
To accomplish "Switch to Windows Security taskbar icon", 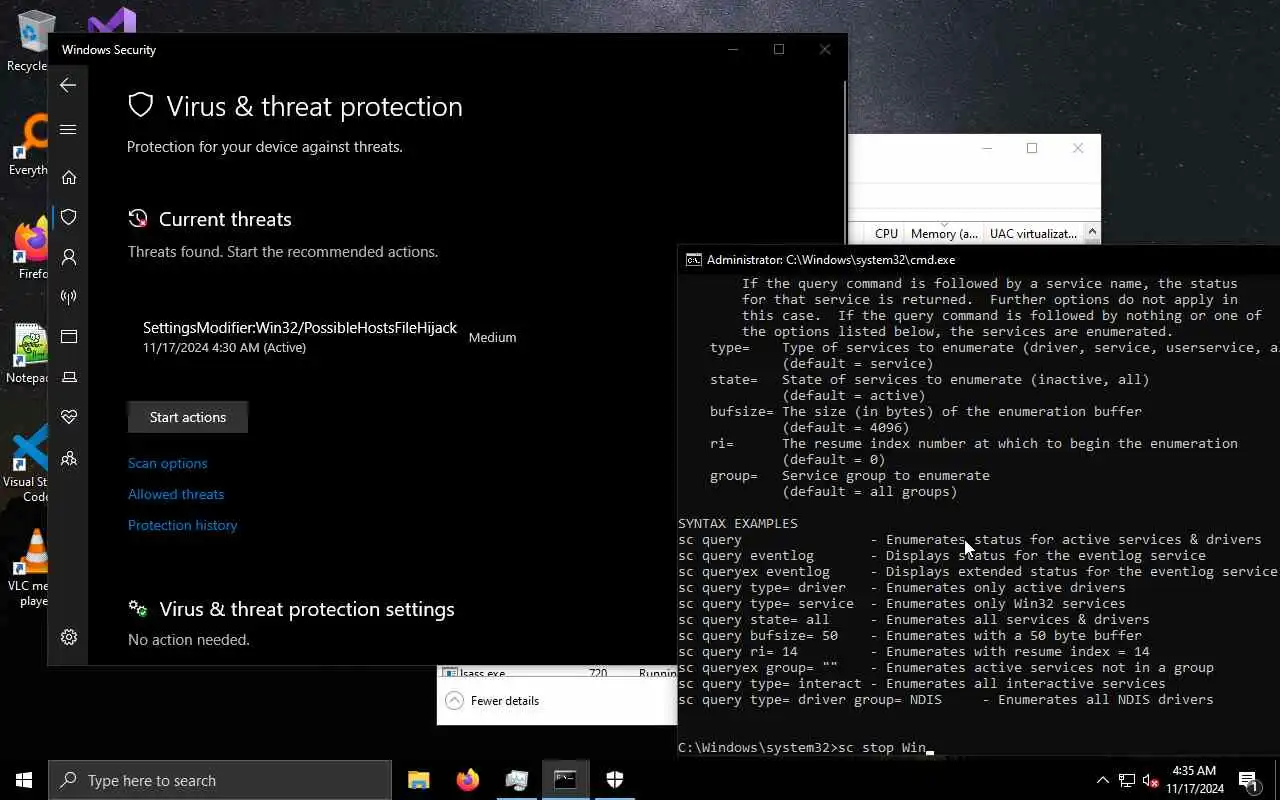I will tap(614, 780).
